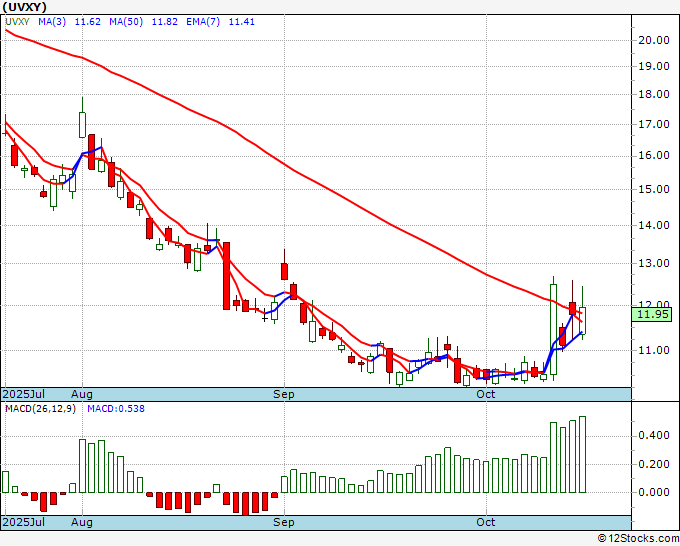
Task: Click the MA(3) value 11.62
Action: tap(88, 22)
